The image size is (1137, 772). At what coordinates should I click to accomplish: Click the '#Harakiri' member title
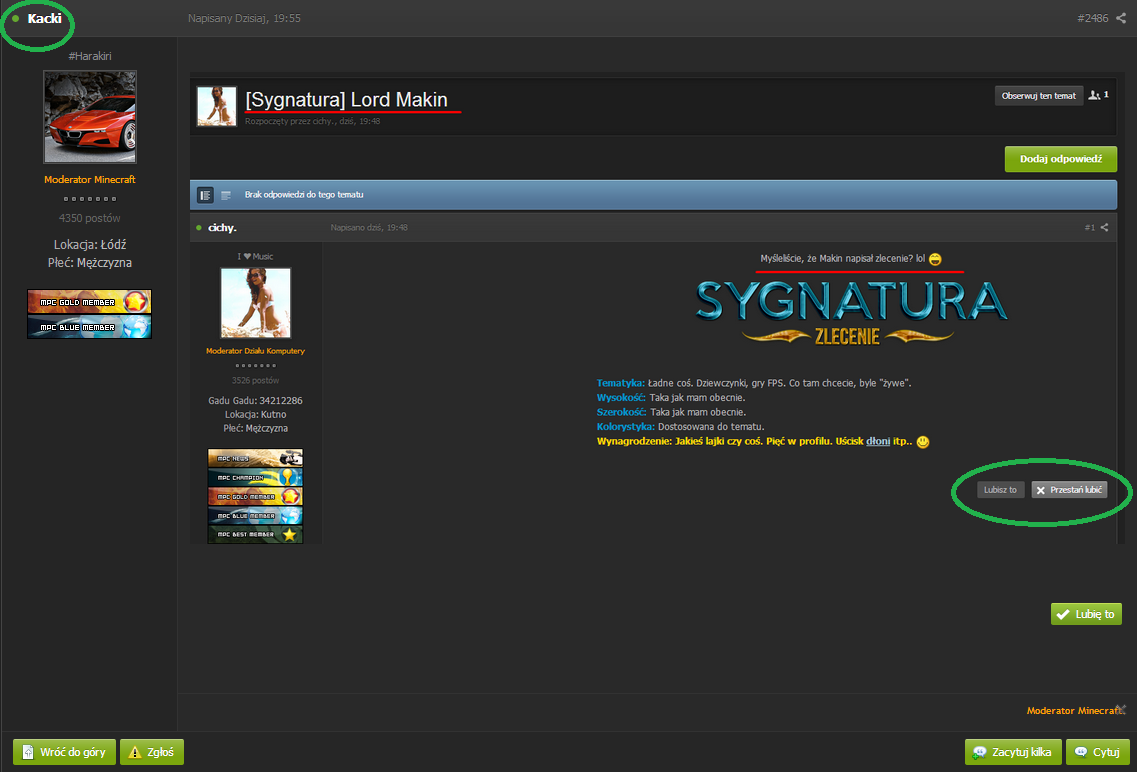(x=90, y=56)
